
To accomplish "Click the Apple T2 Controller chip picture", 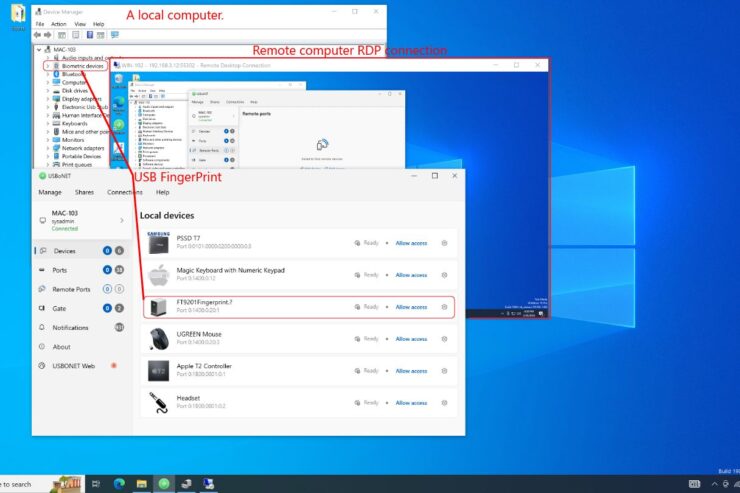I will pyautogui.click(x=159, y=371).
